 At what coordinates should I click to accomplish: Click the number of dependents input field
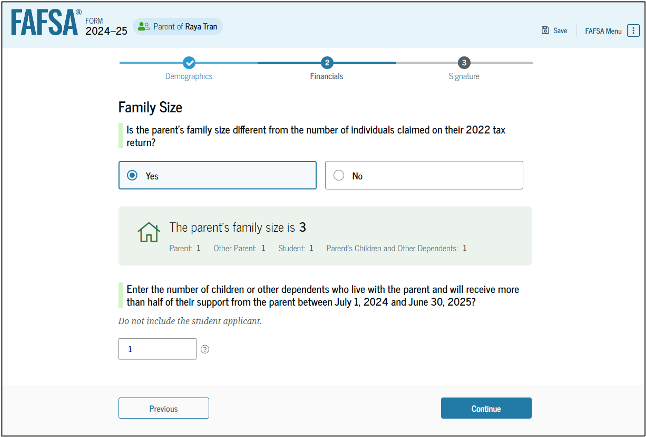point(157,349)
